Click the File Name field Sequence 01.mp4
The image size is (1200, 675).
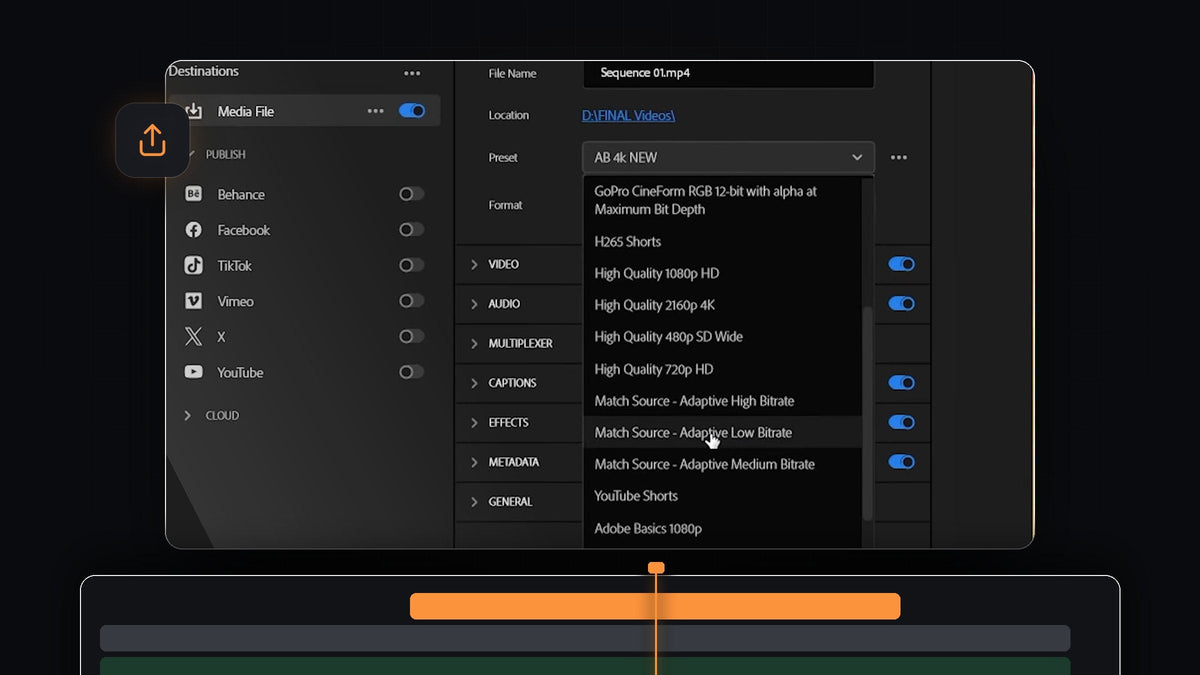tap(728, 74)
